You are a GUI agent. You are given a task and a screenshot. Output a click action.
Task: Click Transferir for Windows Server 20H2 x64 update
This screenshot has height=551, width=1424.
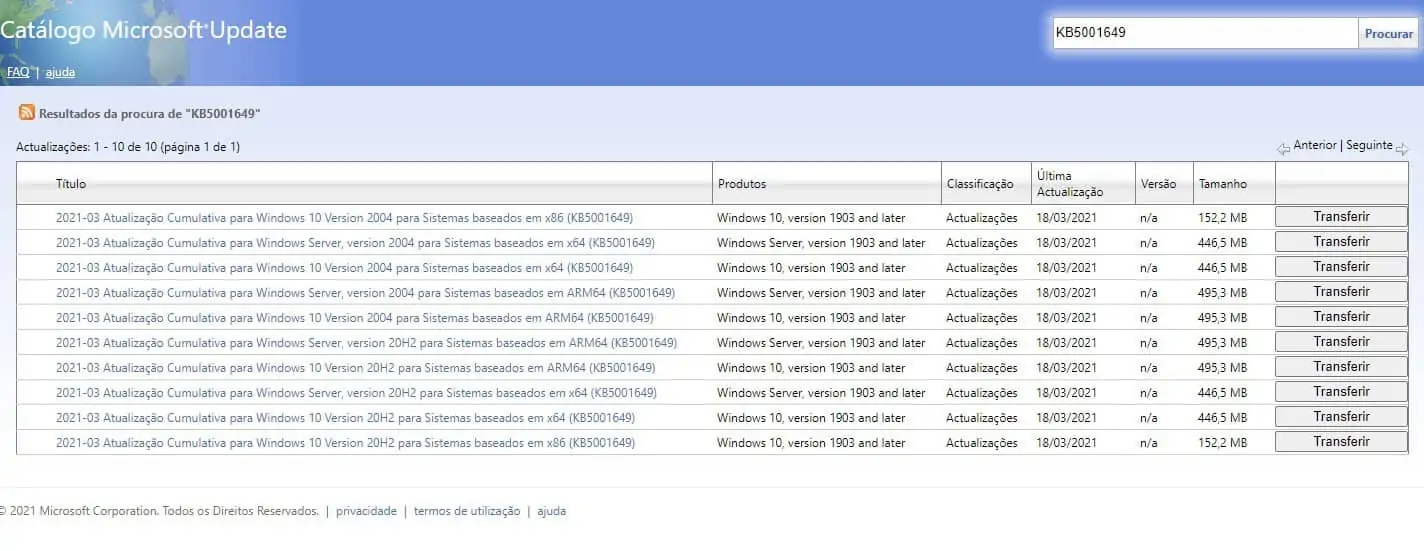tap(1341, 391)
